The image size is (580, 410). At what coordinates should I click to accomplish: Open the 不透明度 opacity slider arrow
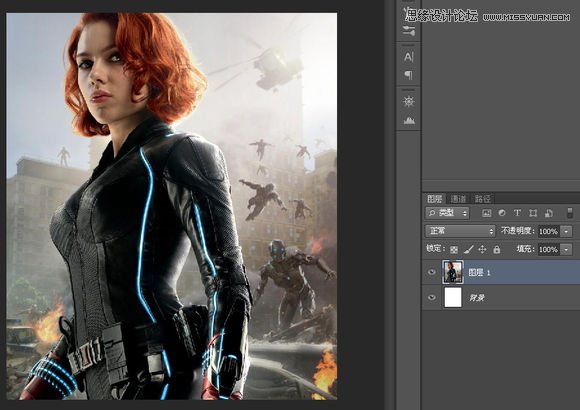pos(566,232)
